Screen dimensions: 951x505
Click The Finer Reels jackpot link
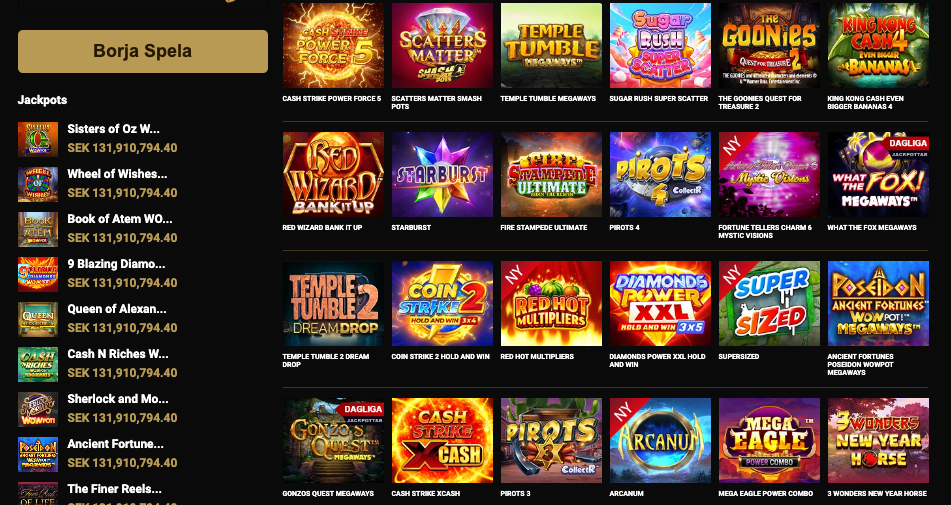point(115,489)
